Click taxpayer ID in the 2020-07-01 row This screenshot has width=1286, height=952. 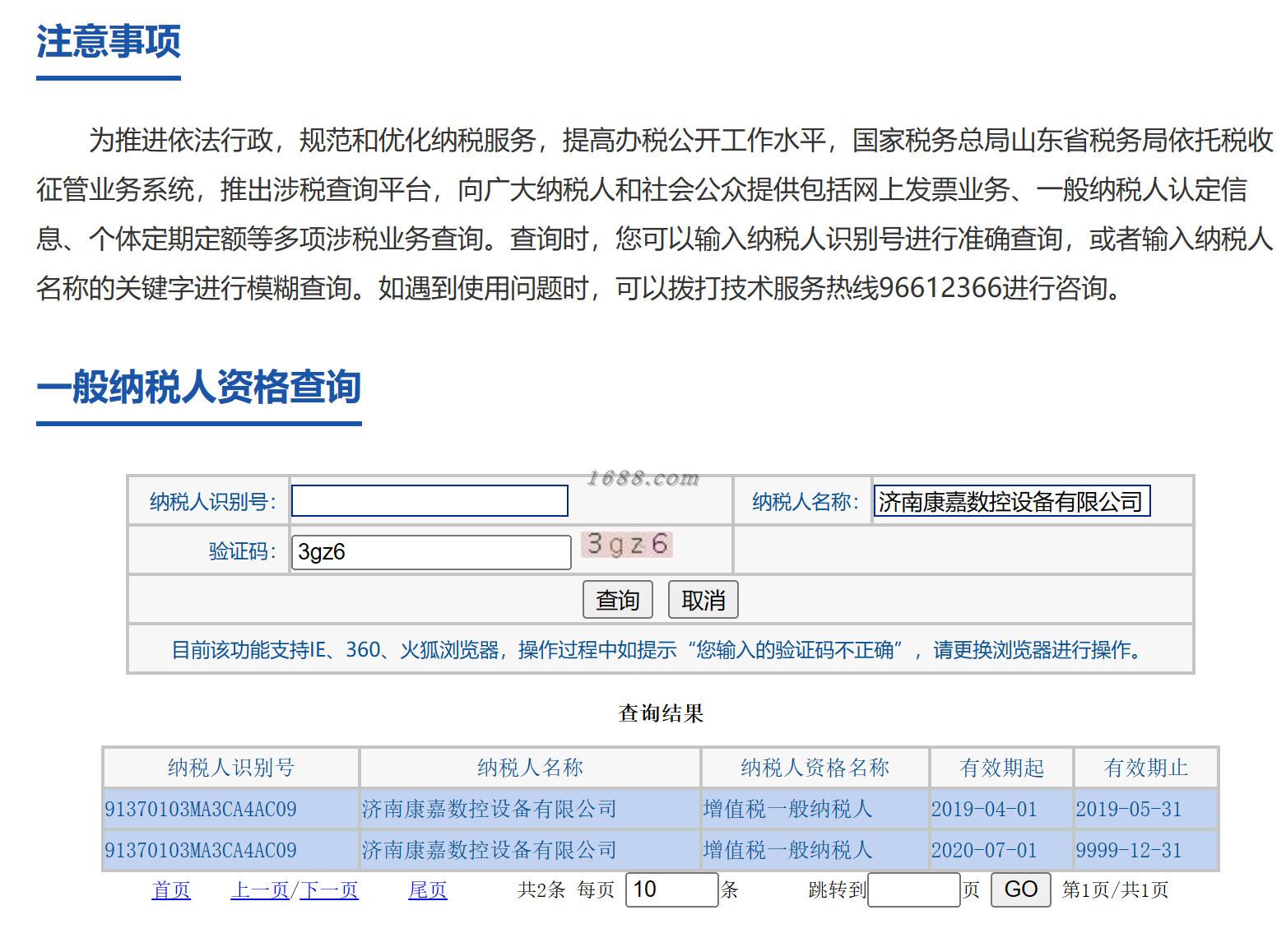pyautogui.click(x=201, y=850)
